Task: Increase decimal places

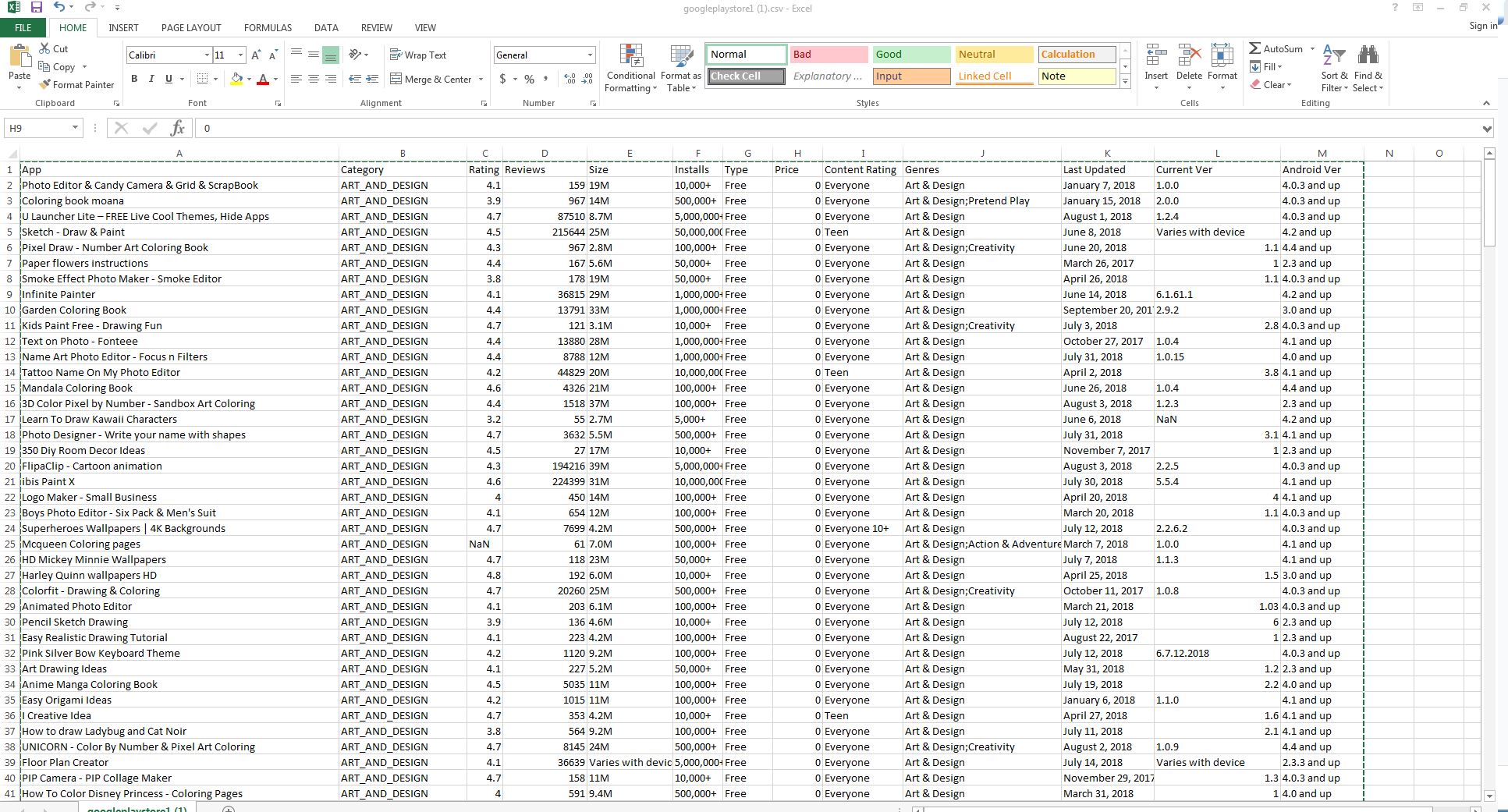Action: 569,79
